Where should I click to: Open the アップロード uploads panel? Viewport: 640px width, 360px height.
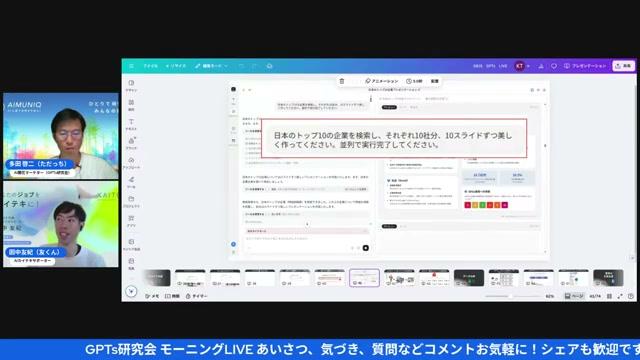tap(131, 163)
